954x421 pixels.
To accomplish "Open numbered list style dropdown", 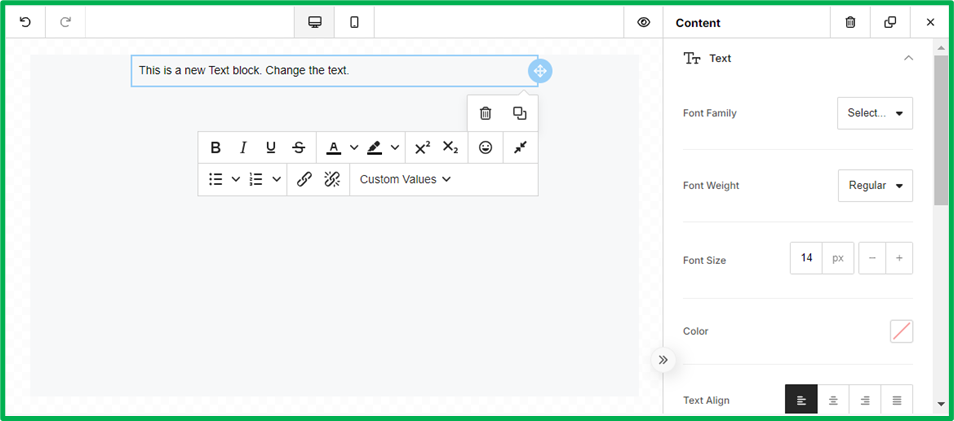I will coord(277,179).
